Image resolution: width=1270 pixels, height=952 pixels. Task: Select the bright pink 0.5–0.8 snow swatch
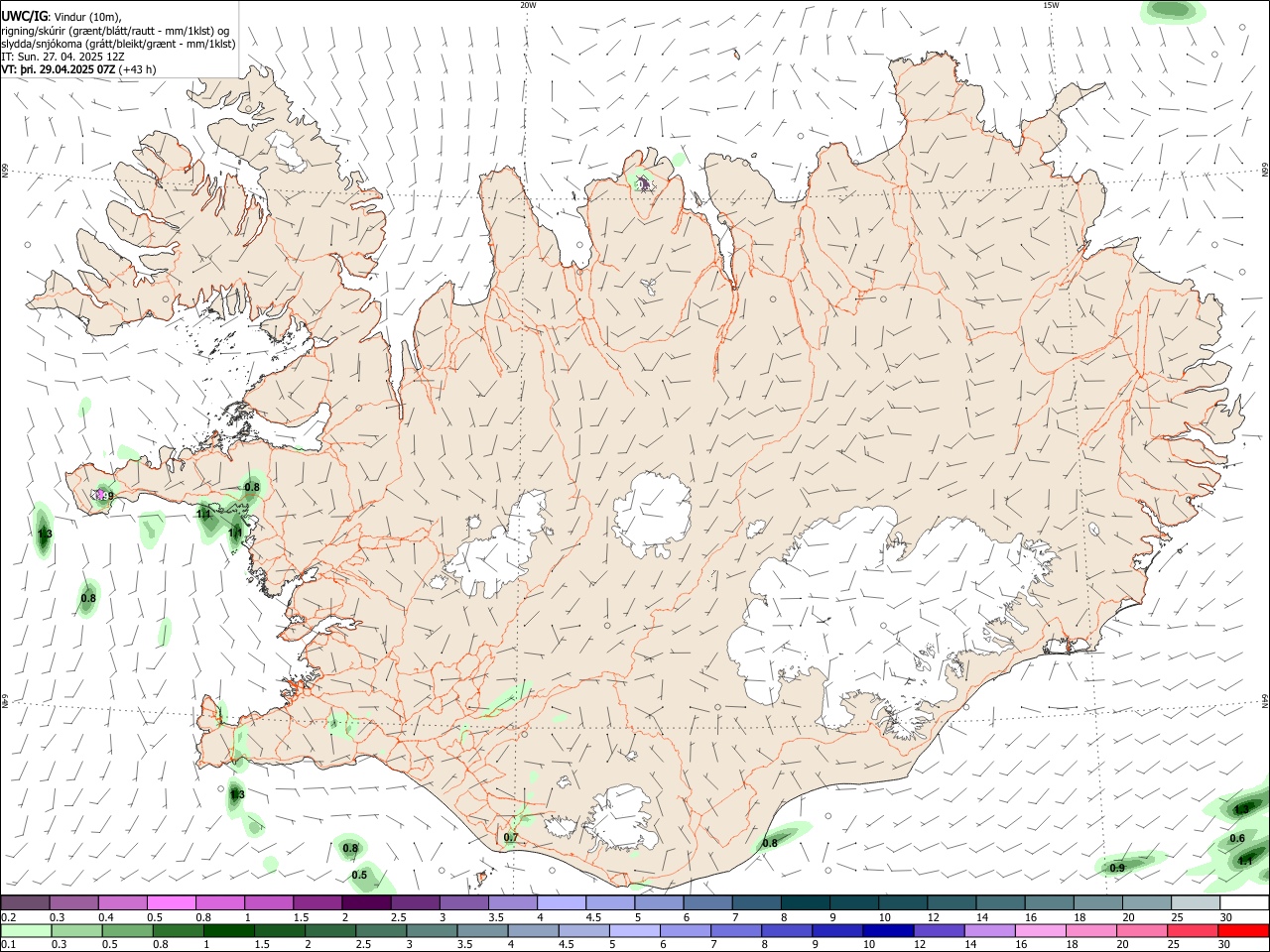[x=171, y=902]
